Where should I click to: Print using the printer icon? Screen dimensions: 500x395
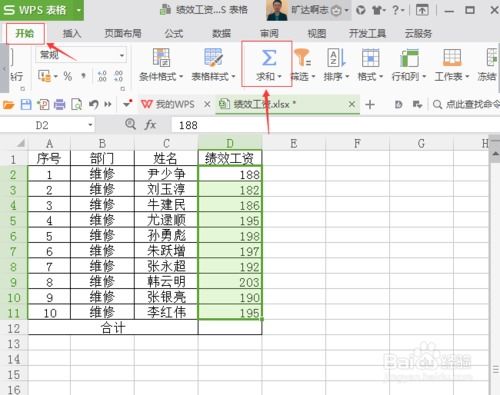60,105
